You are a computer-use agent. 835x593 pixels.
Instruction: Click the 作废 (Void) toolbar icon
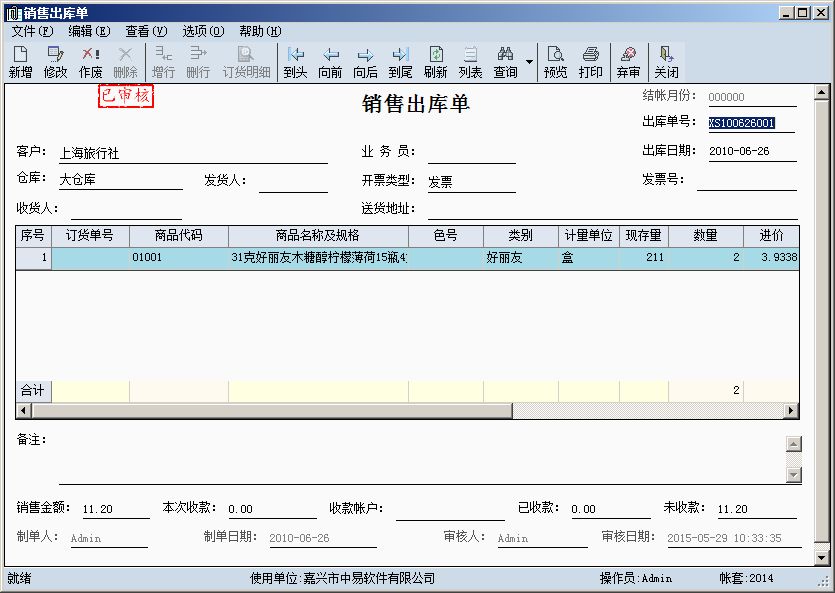pyautogui.click(x=91, y=62)
